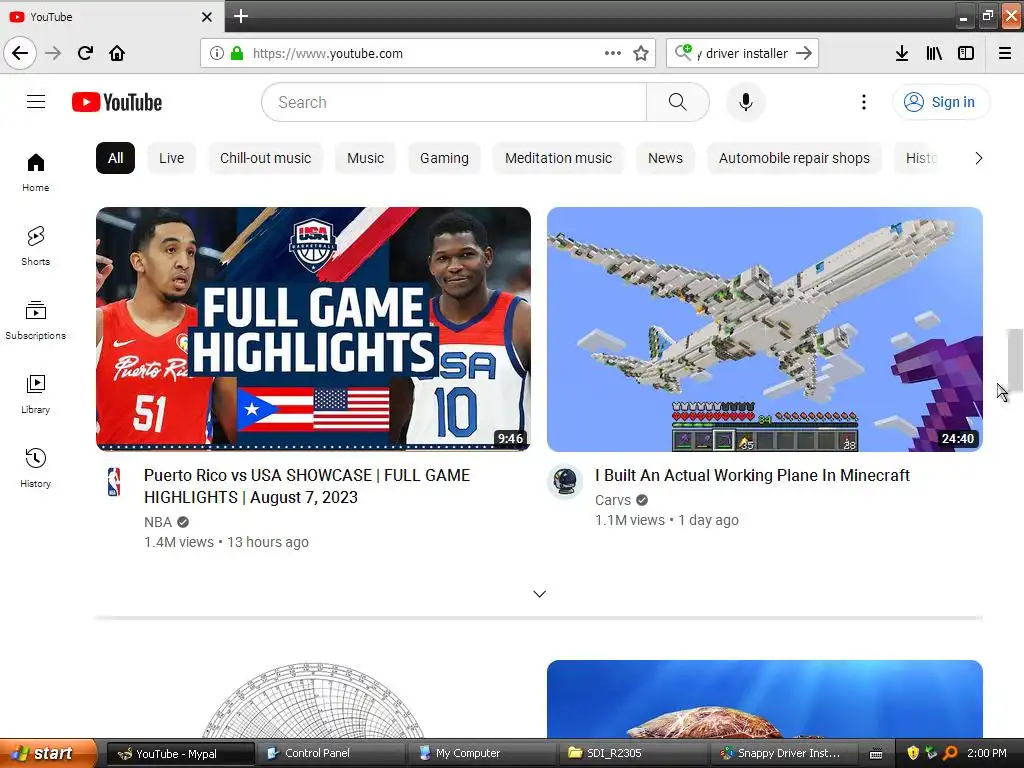Select the News filter chip
The width and height of the screenshot is (1024, 768).
tap(665, 158)
